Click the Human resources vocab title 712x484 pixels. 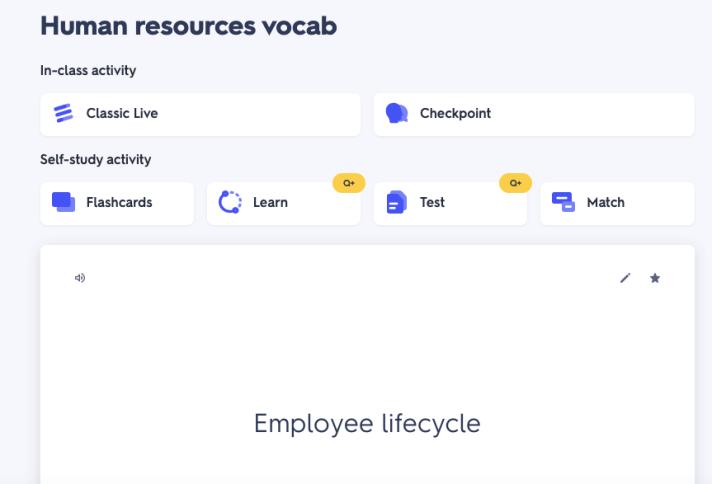click(x=188, y=26)
